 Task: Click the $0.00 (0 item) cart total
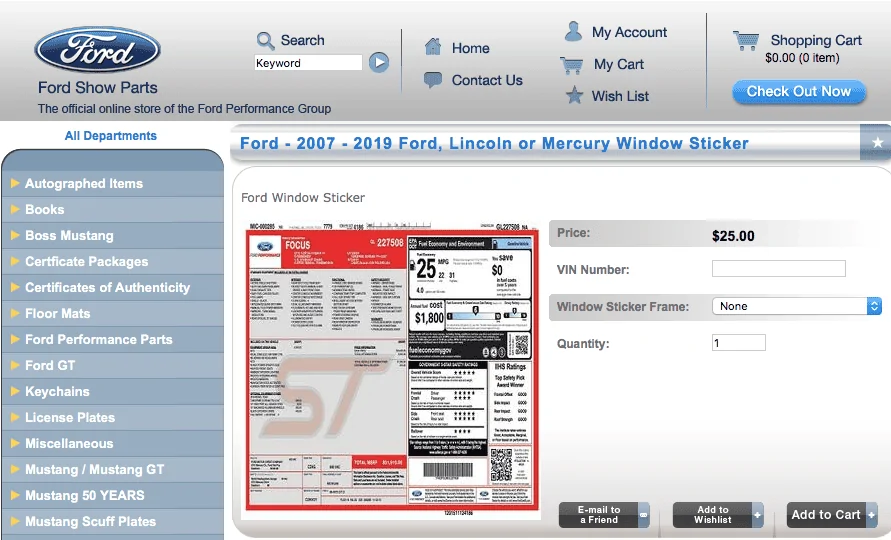coord(802,58)
